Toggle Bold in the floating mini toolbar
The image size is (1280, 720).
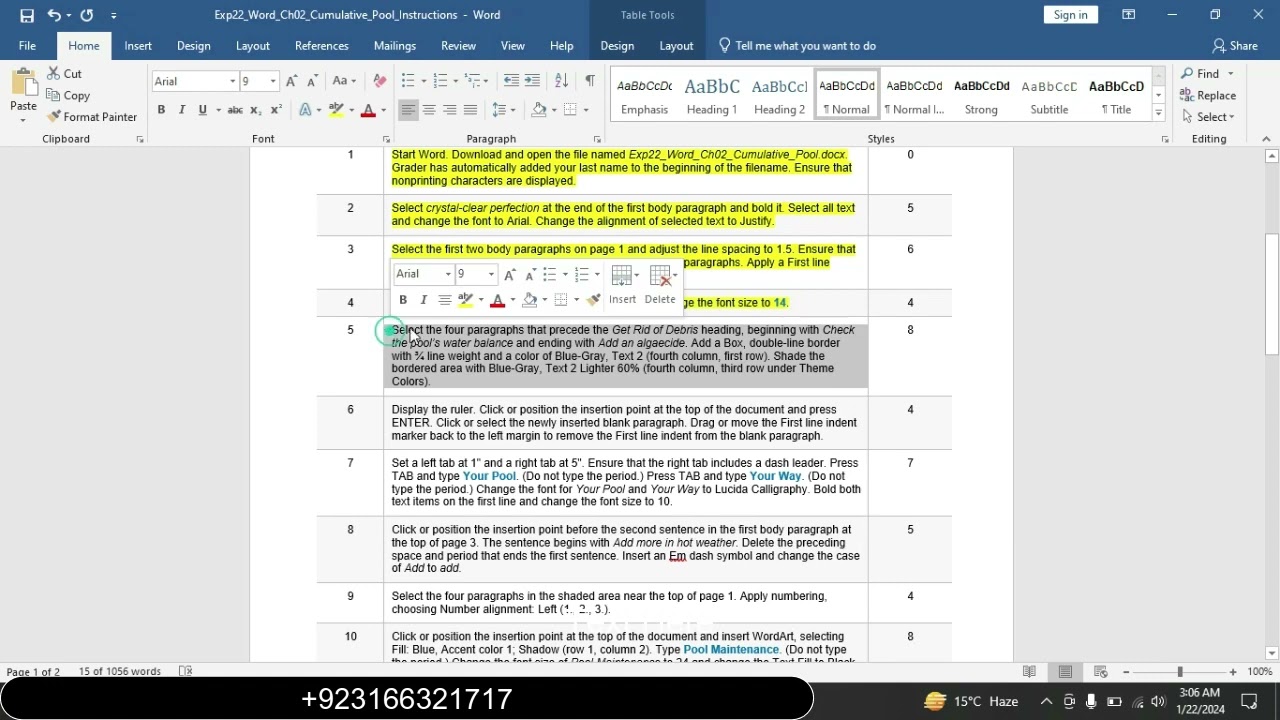click(x=403, y=300)
